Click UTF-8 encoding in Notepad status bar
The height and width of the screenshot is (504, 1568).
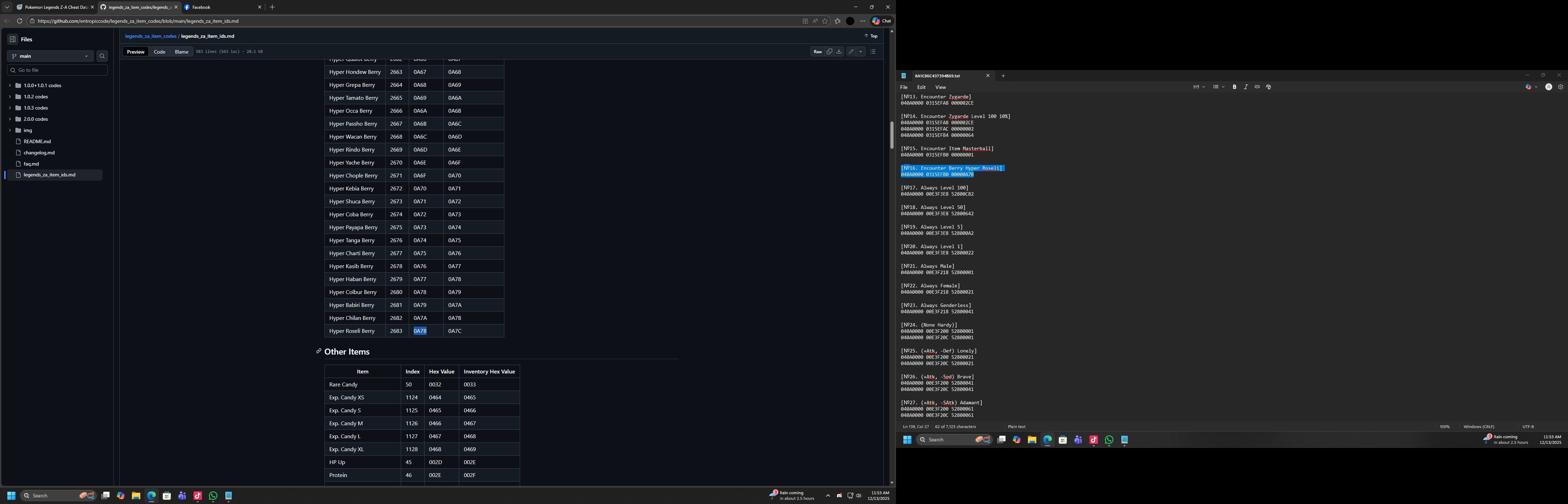(1528, 427)
